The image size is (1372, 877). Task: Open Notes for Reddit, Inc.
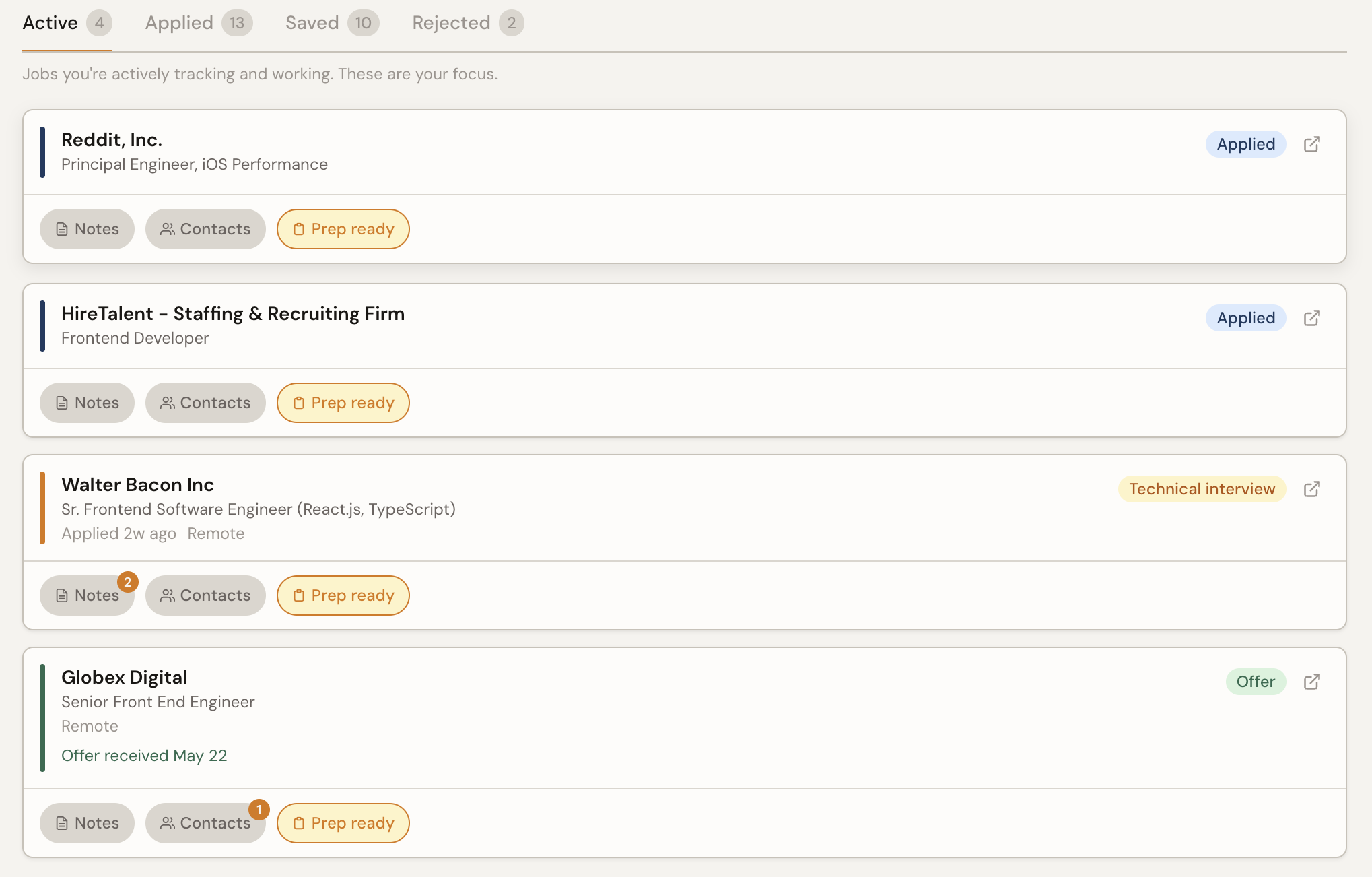tap(87, 229)
